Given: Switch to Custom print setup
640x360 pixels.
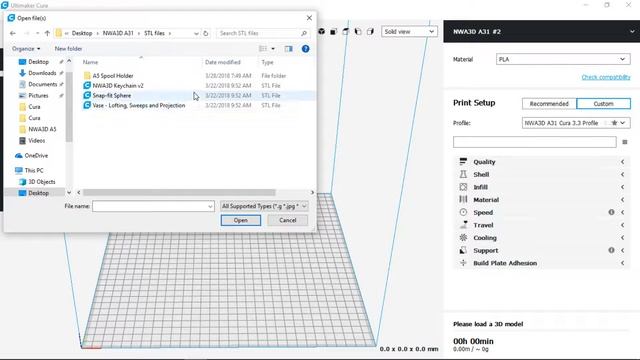Looking at the screenshot, I should coord(603,104).
